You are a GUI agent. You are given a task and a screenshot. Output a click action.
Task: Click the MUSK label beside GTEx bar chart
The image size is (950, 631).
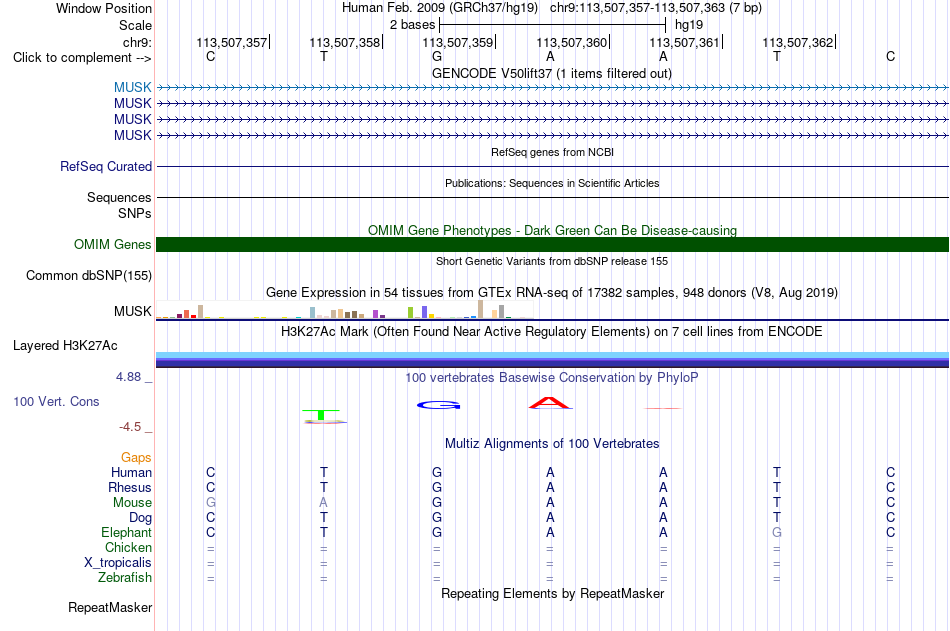pos(132,311)
